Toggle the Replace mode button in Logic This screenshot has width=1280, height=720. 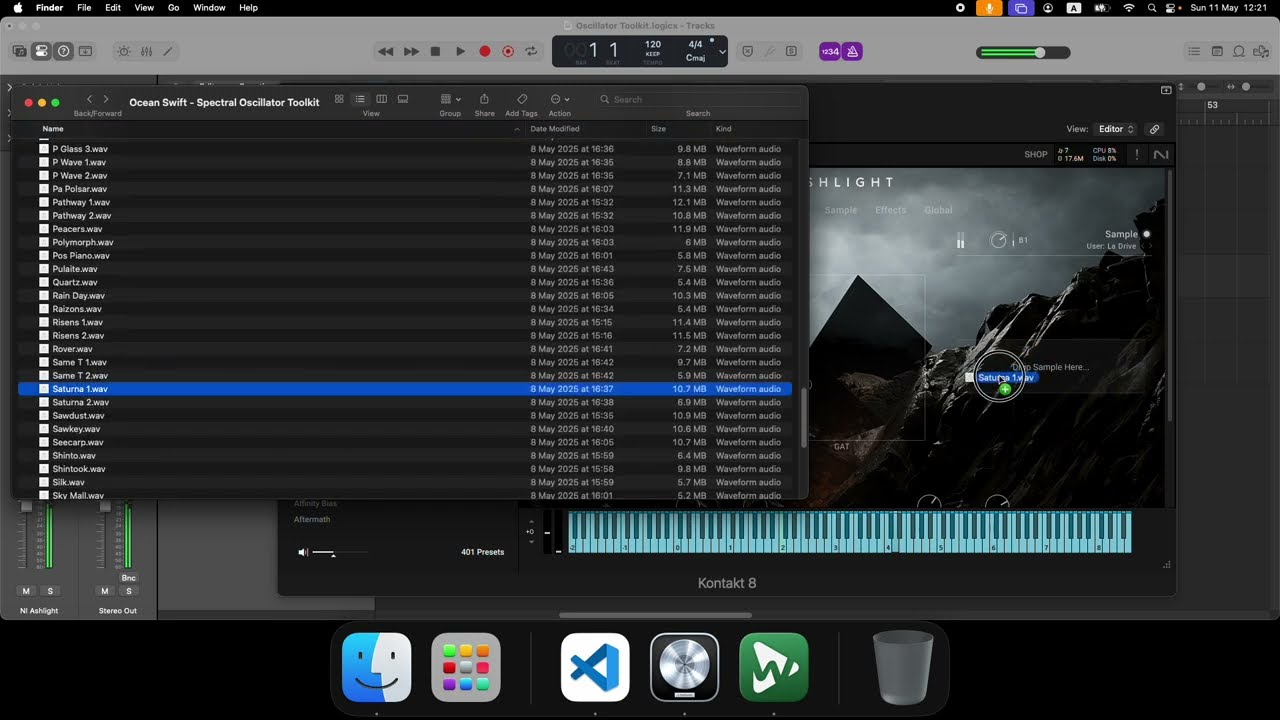[x=748, y=51]
